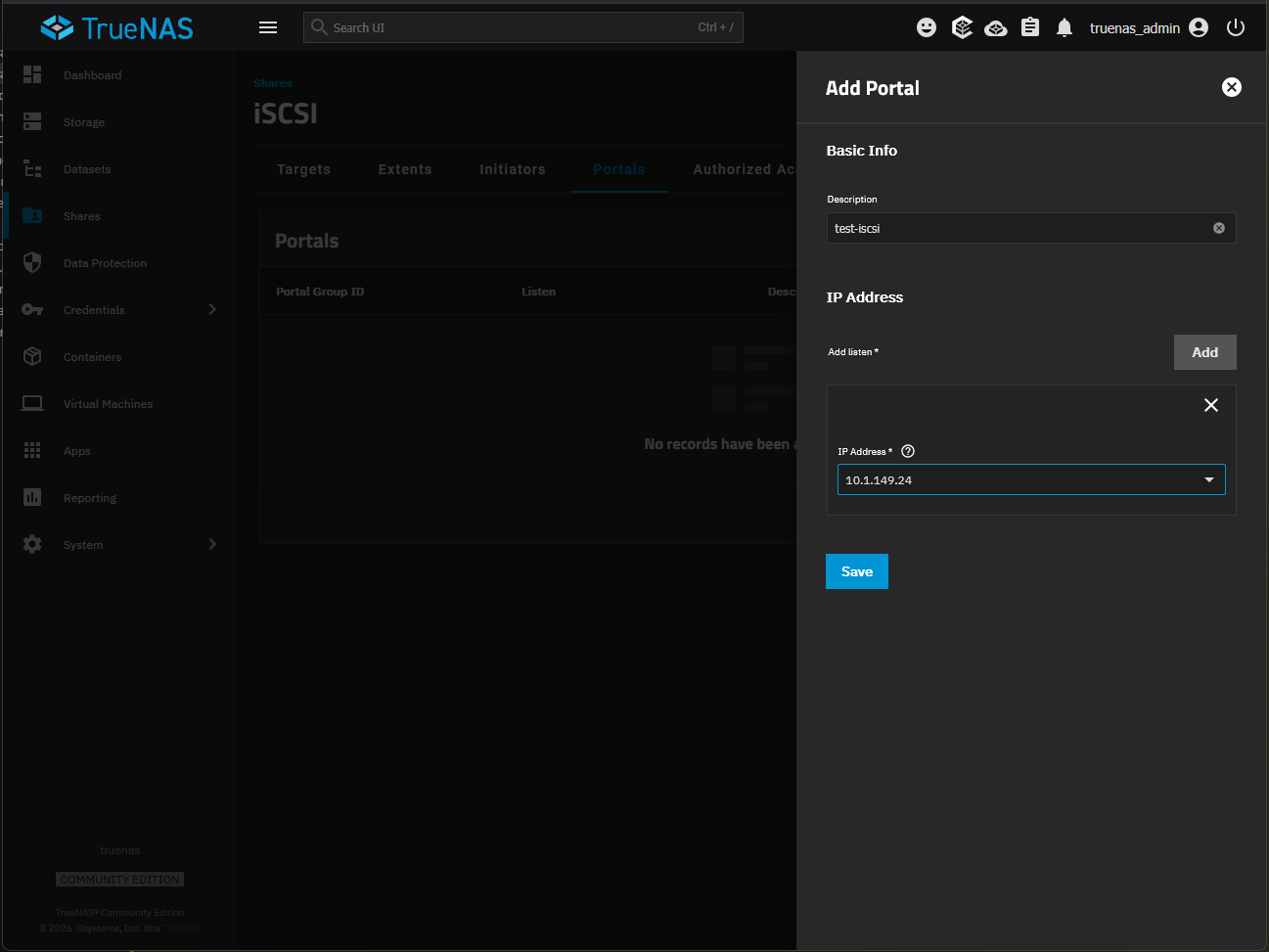This screenshot has width=1269, height=952.
Task: Click the TrueNAS logo
Action: pos(117,27)
